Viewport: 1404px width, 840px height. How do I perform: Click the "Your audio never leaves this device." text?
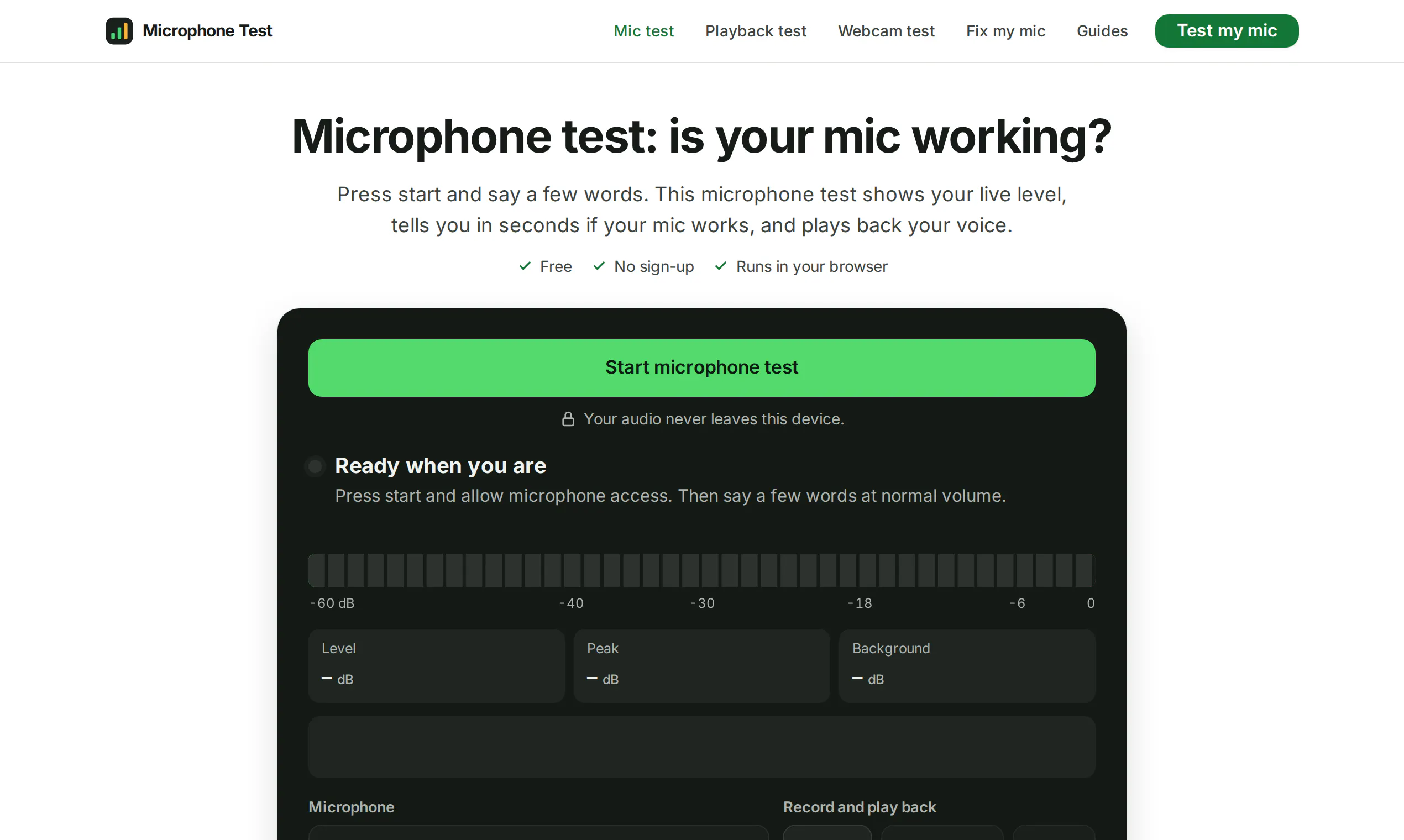point(714,419)
